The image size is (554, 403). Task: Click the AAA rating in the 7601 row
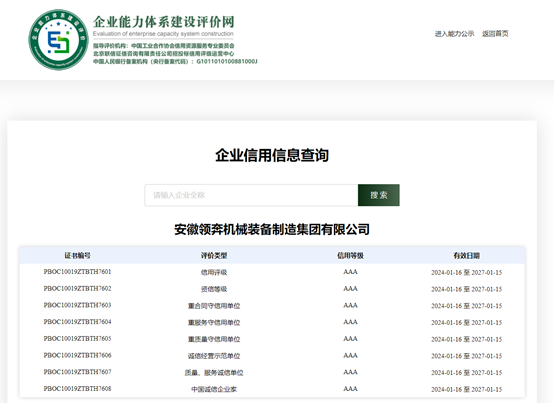coord(350,272)
